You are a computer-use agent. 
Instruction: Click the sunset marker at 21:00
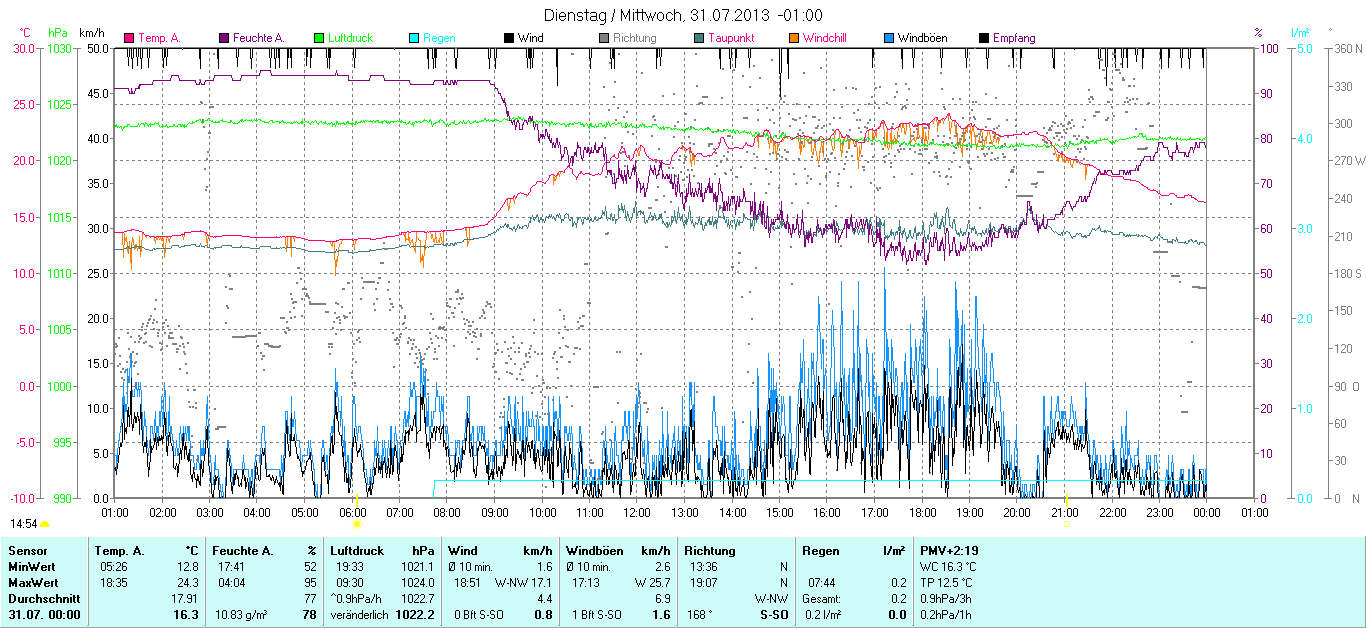click(x=1066, y=523)
